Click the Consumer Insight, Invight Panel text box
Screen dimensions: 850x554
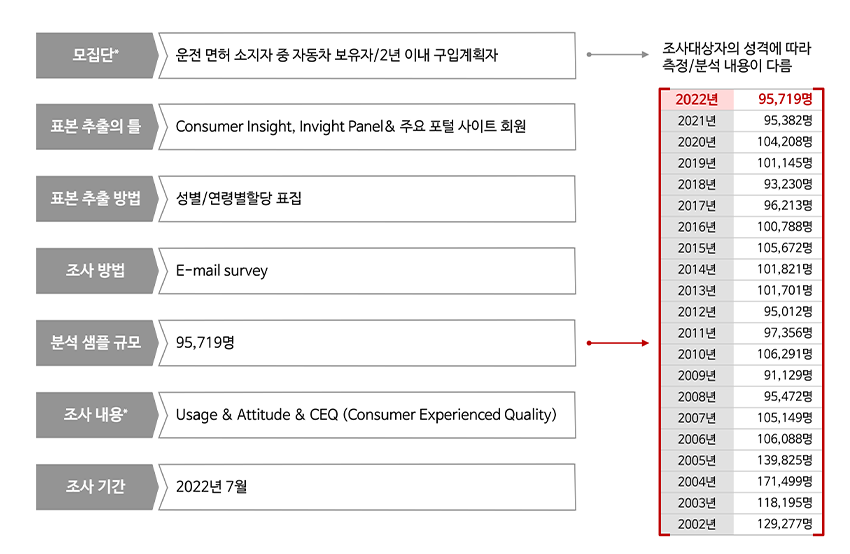tap(367, 127)
